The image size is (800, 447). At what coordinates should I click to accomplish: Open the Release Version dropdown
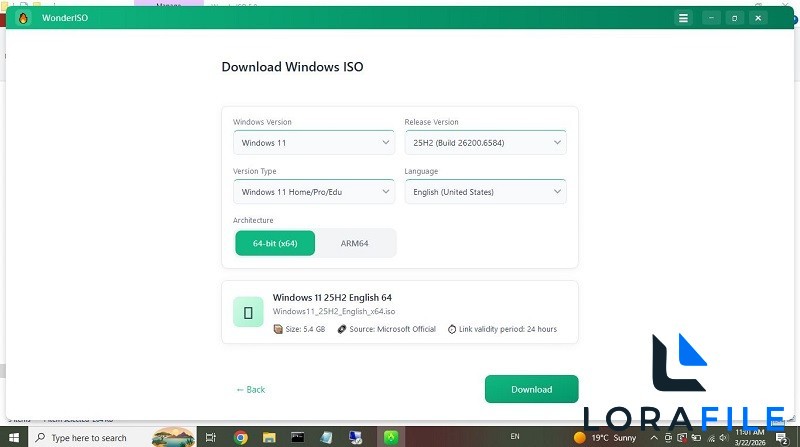[485, 142]
